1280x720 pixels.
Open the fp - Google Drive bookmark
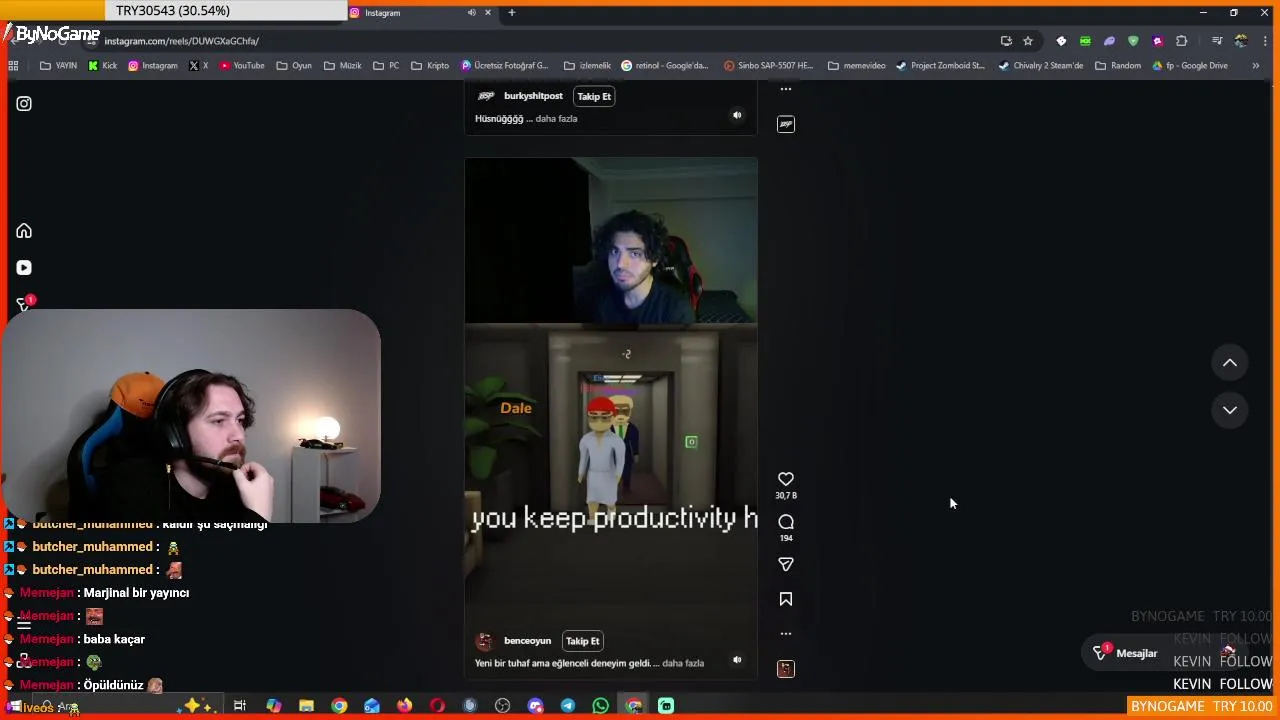tap(1190, 66)
